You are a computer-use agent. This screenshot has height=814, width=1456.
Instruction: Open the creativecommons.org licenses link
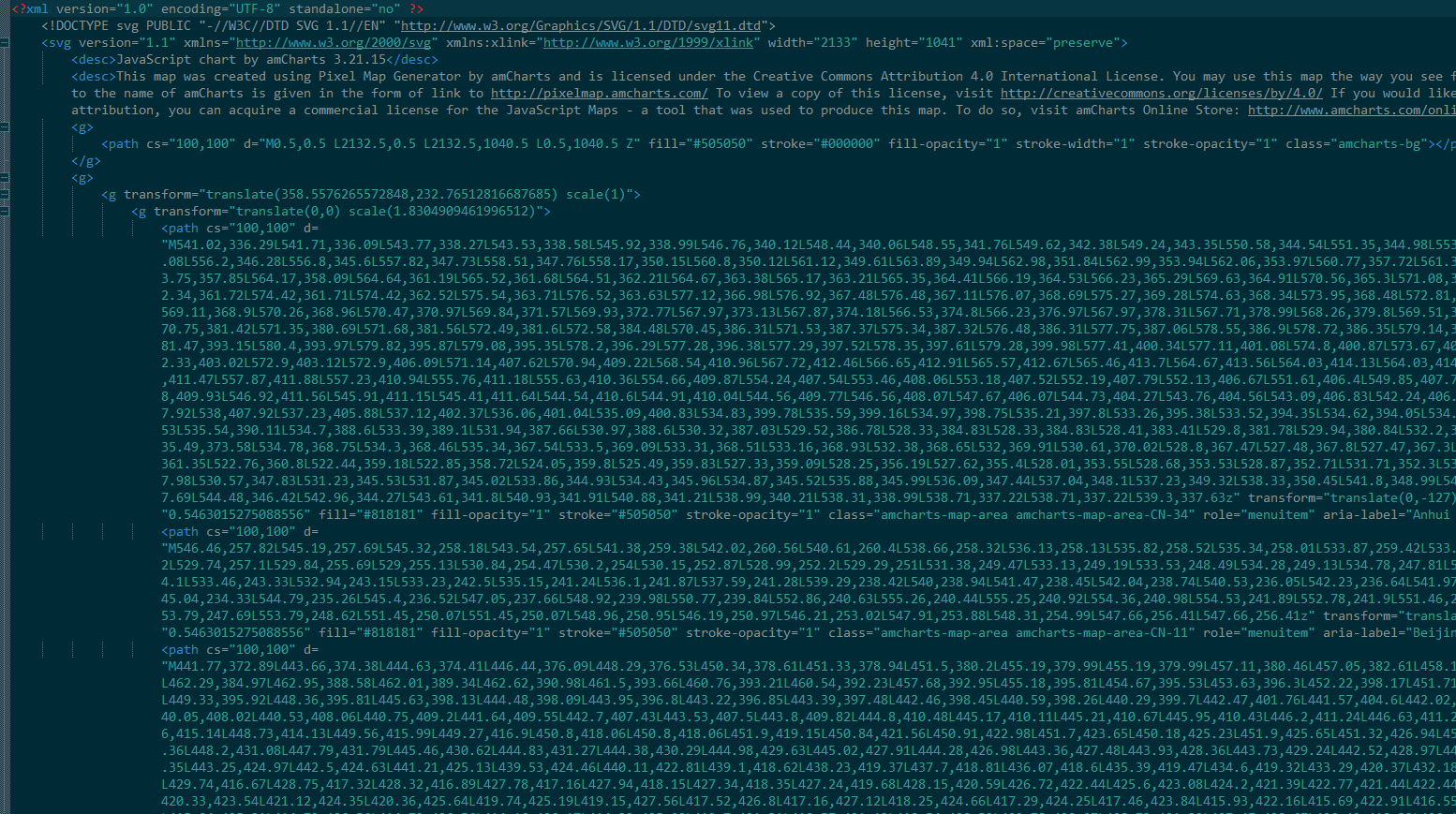click(x=1162, y=93)
